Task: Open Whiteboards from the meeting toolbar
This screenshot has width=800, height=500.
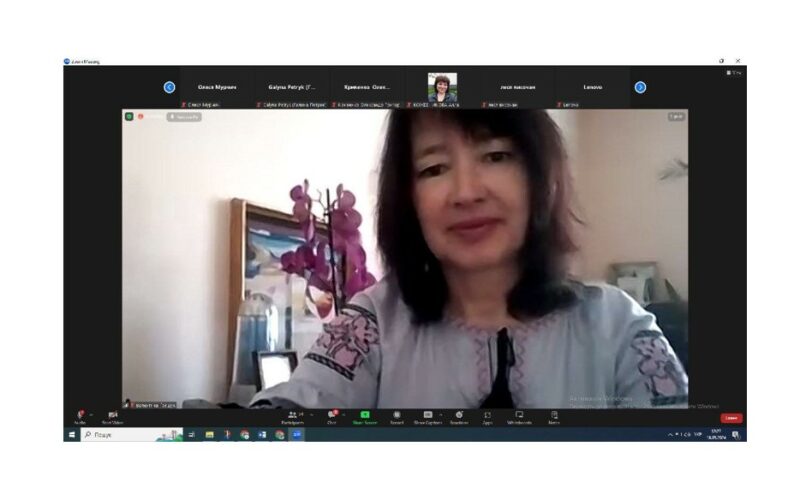Action: (520, 415)
